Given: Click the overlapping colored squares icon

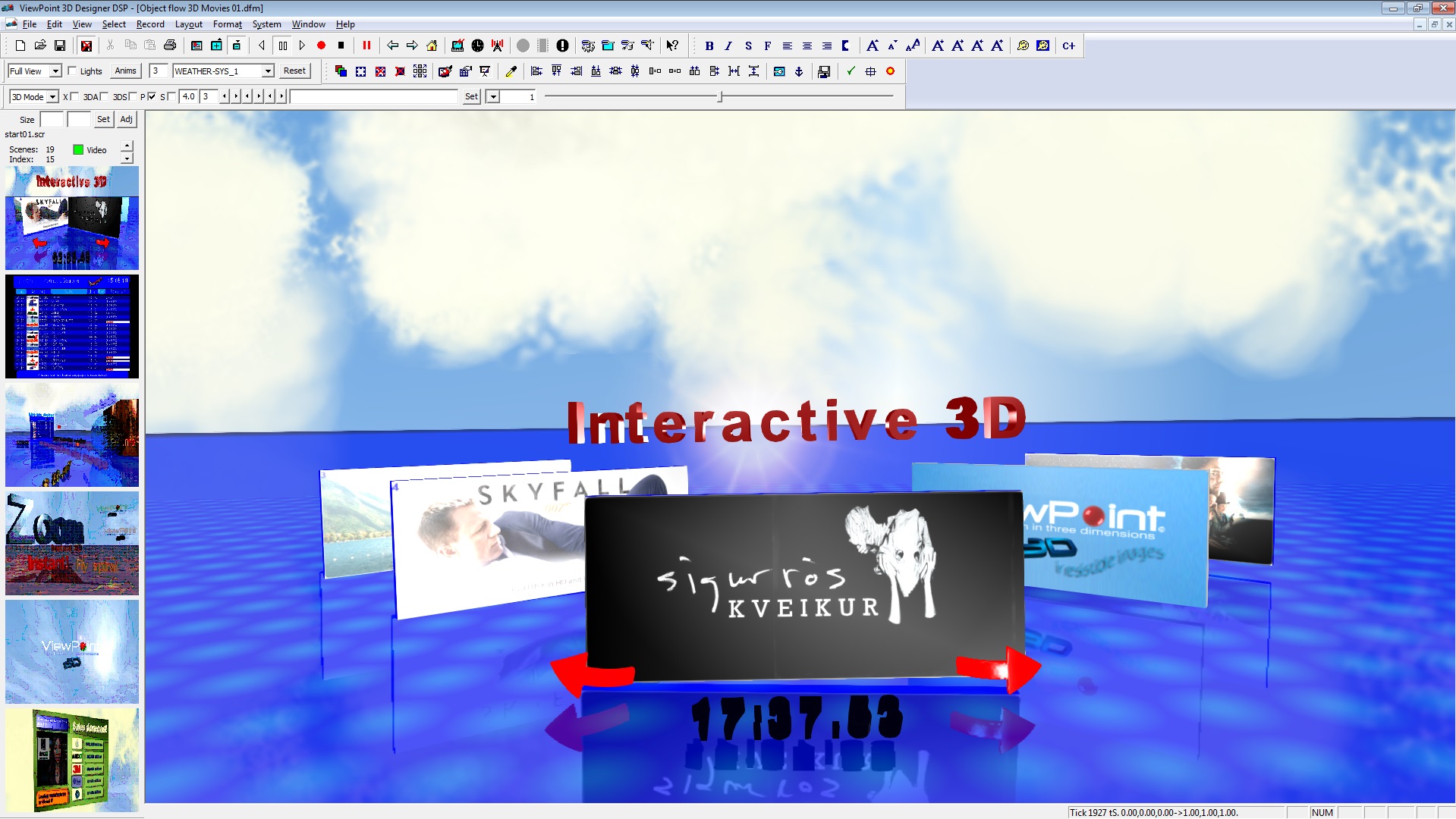Looking at the screenshot, I should coord(341,71).
